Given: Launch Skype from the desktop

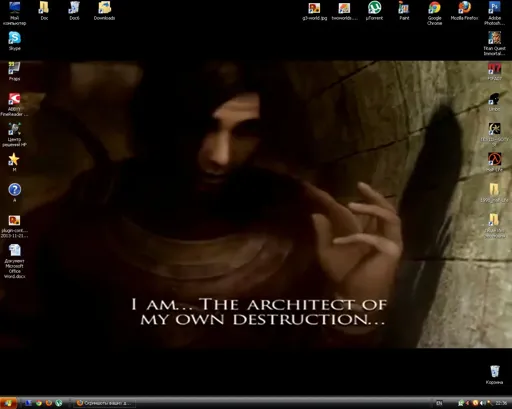Looking at the screenshot, I should [14, 41].
